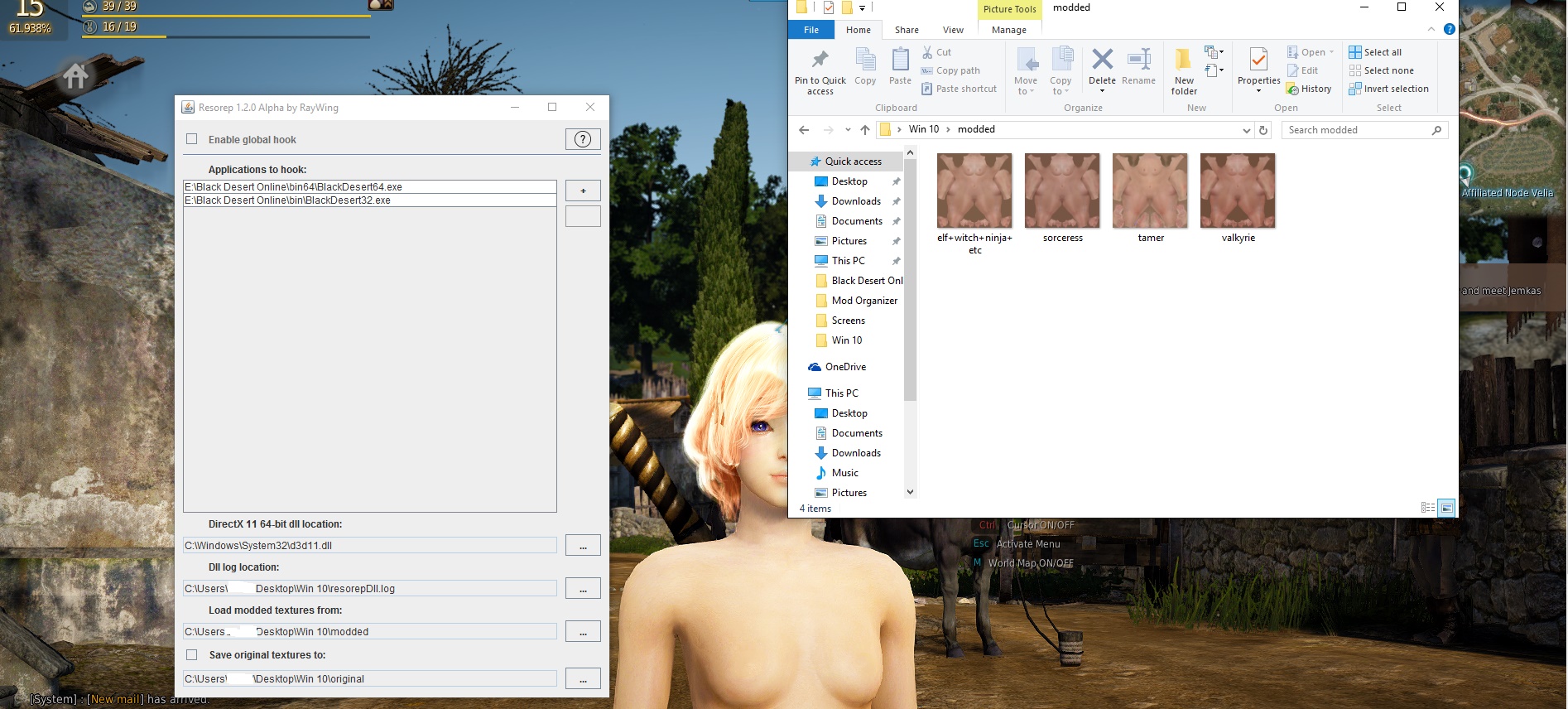Browse for DirectX 11 dll location
The width and height of the screenshot is (1568, 709).
(583, 546)
